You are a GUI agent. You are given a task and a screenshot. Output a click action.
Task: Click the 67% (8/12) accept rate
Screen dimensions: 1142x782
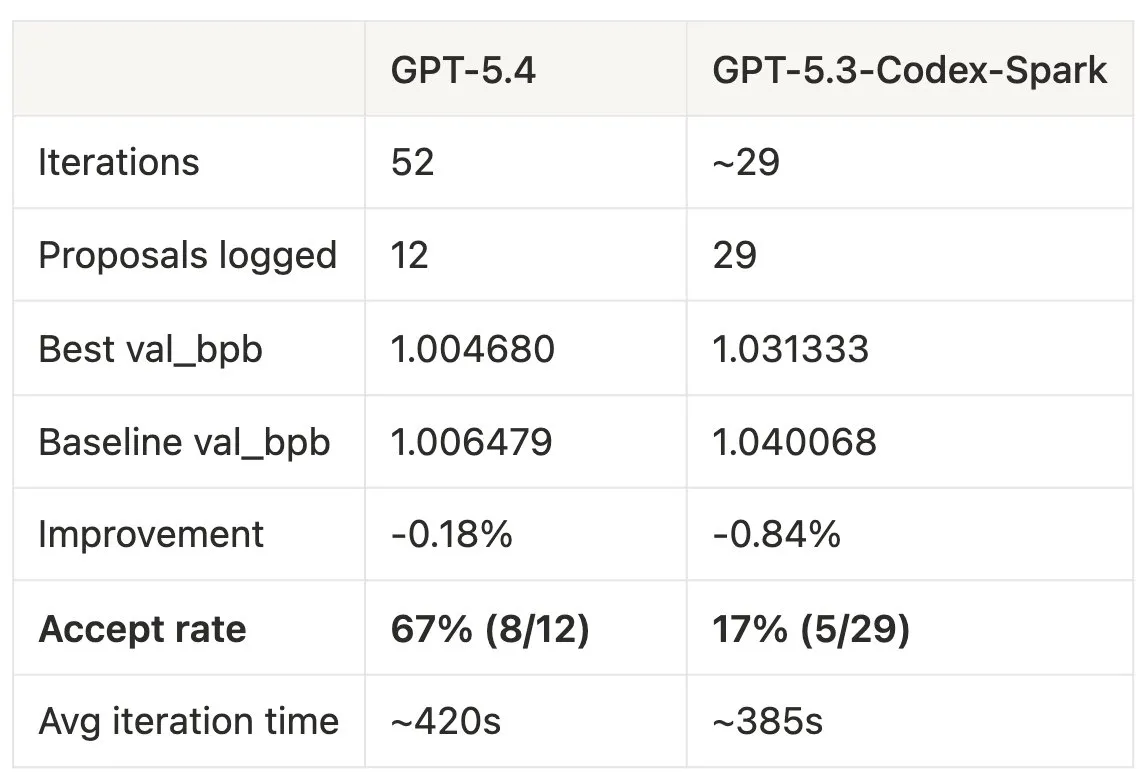(x=489, y=629)
